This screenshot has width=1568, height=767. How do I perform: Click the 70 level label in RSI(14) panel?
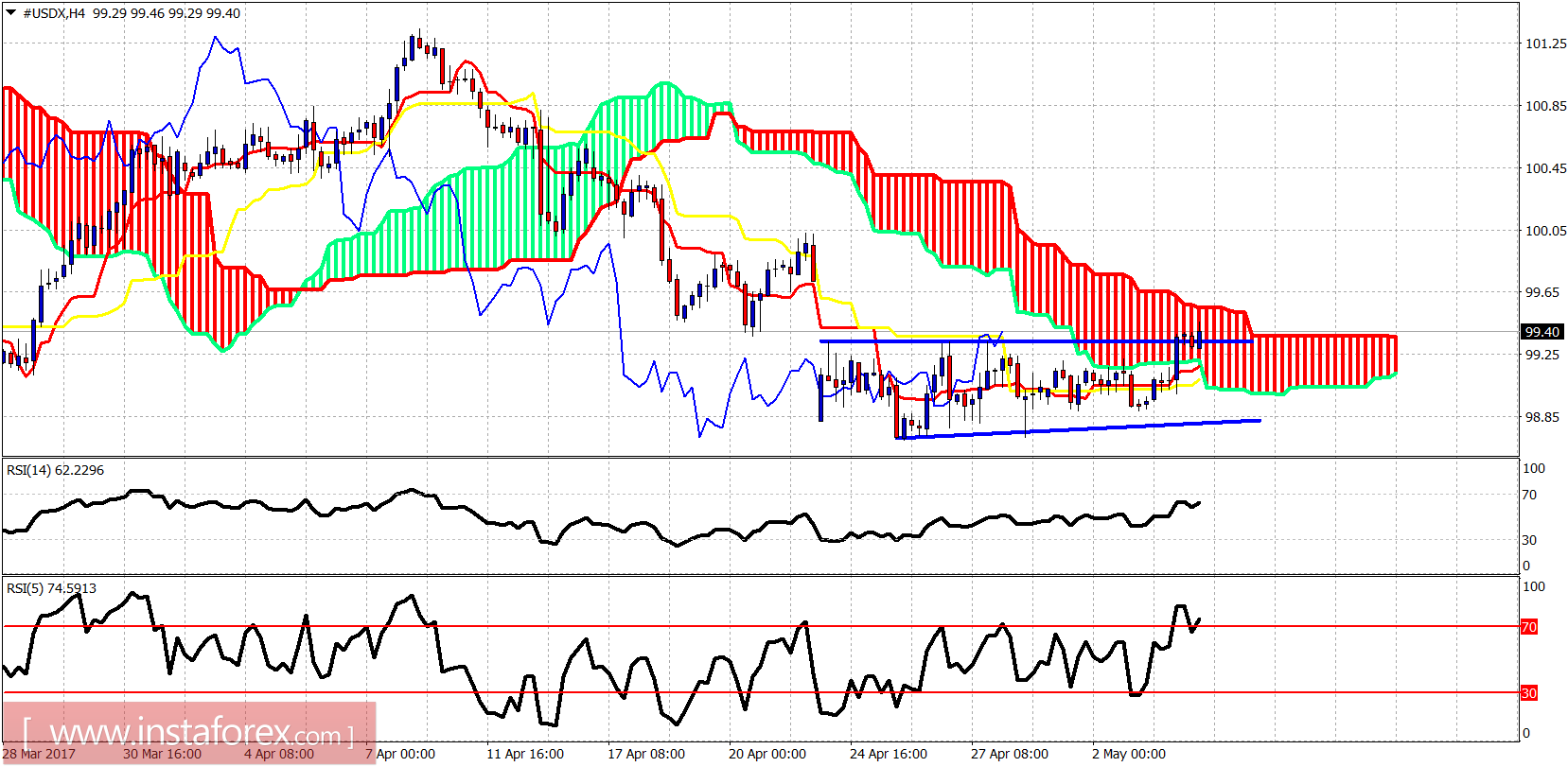coord(1529,495)
